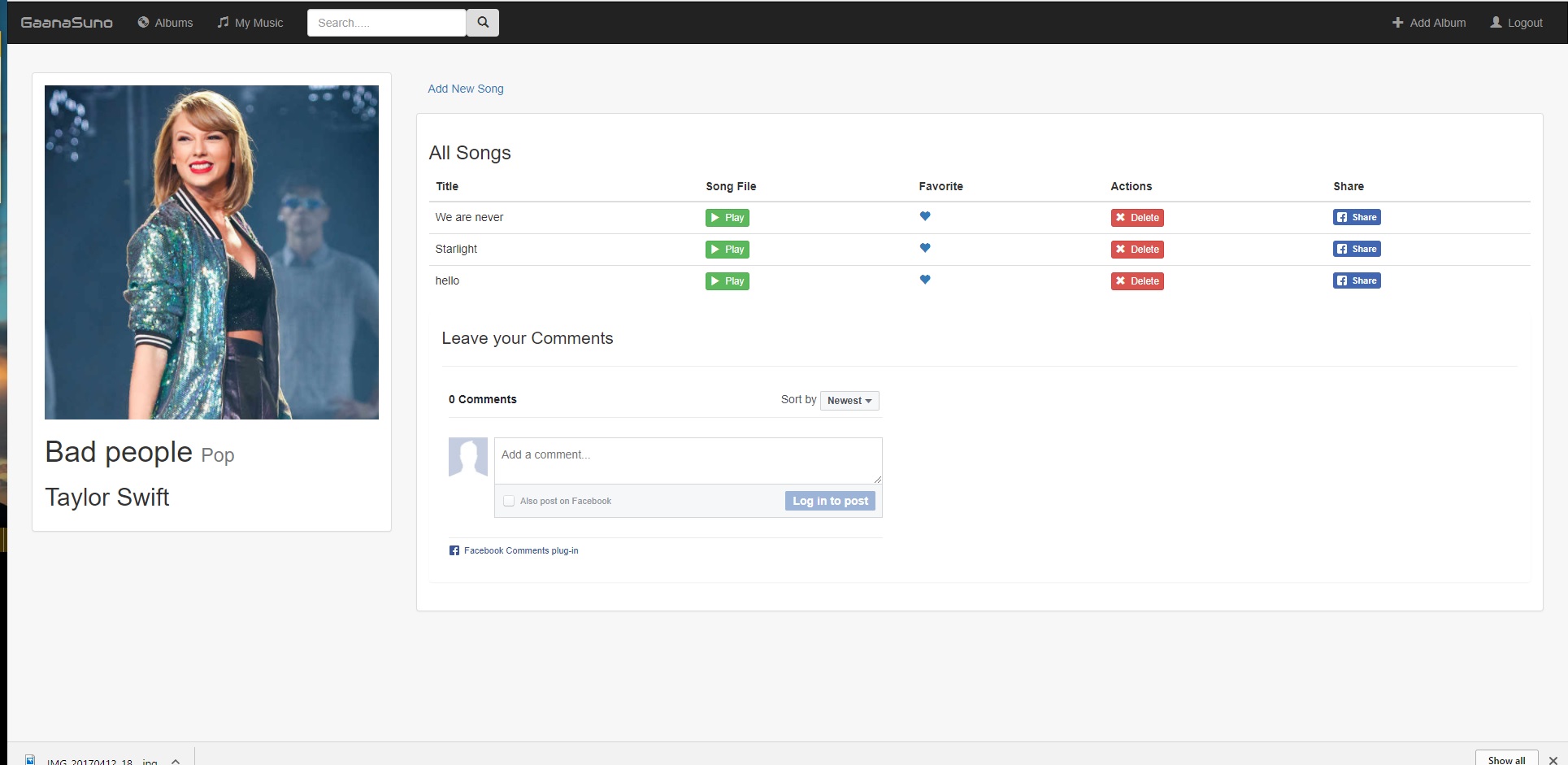Expand the downloaded IMG file chevron menu
The image size is (1568, 765).
(176, 761)
